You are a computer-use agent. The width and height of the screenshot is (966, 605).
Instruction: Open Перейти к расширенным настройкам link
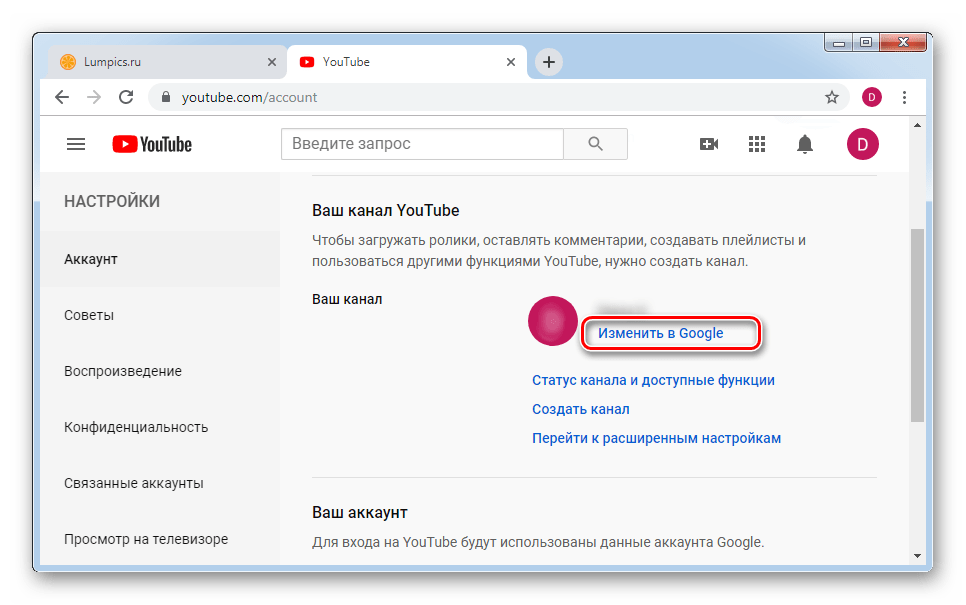[x=656, y=438]
